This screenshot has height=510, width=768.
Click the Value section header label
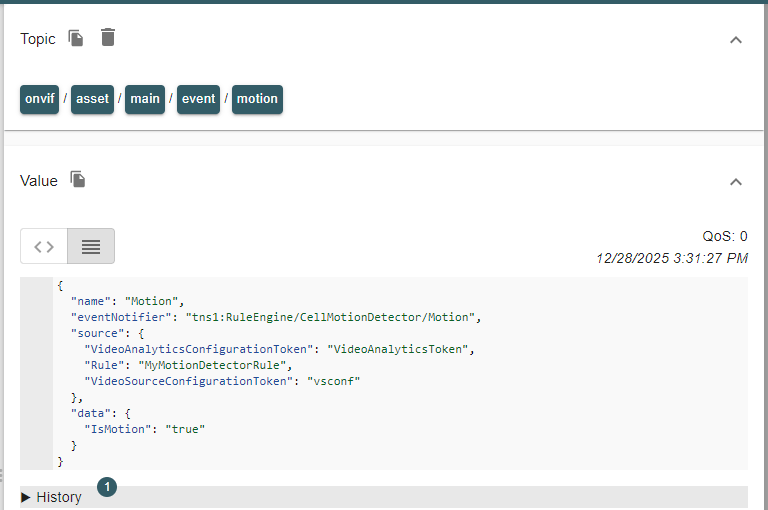(x=39, y=181)
